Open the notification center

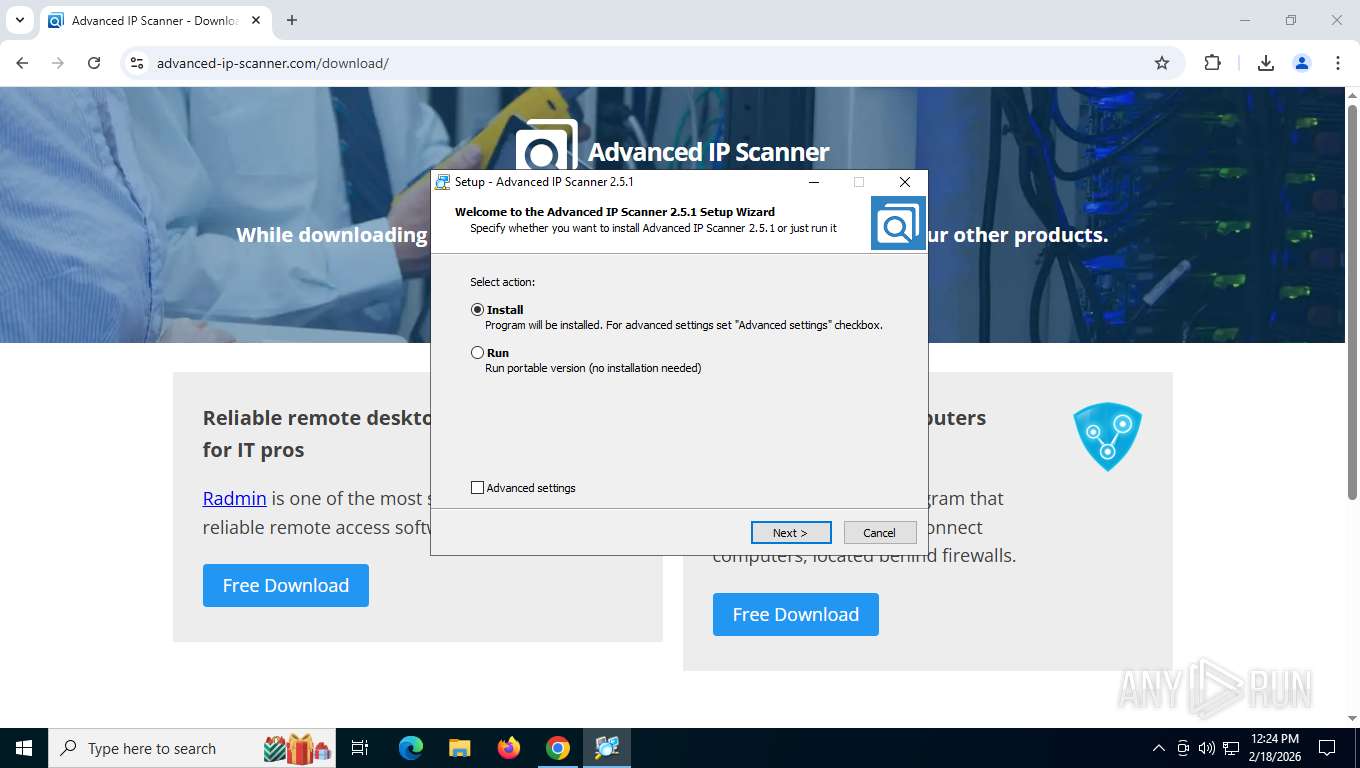1327,748
